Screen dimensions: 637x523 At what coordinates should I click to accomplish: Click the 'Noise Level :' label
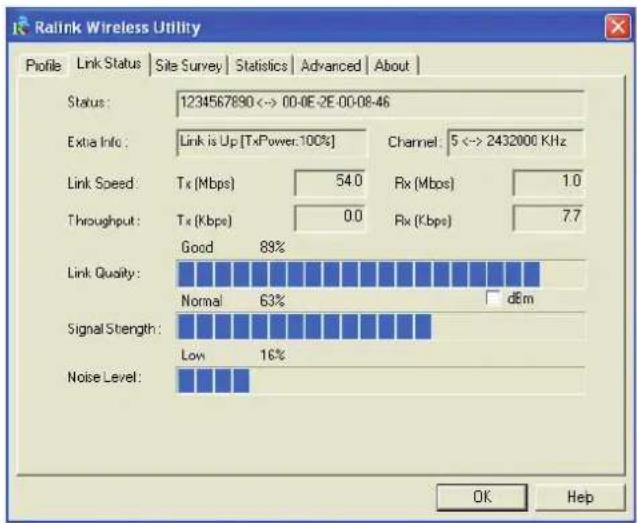point(104,377)
